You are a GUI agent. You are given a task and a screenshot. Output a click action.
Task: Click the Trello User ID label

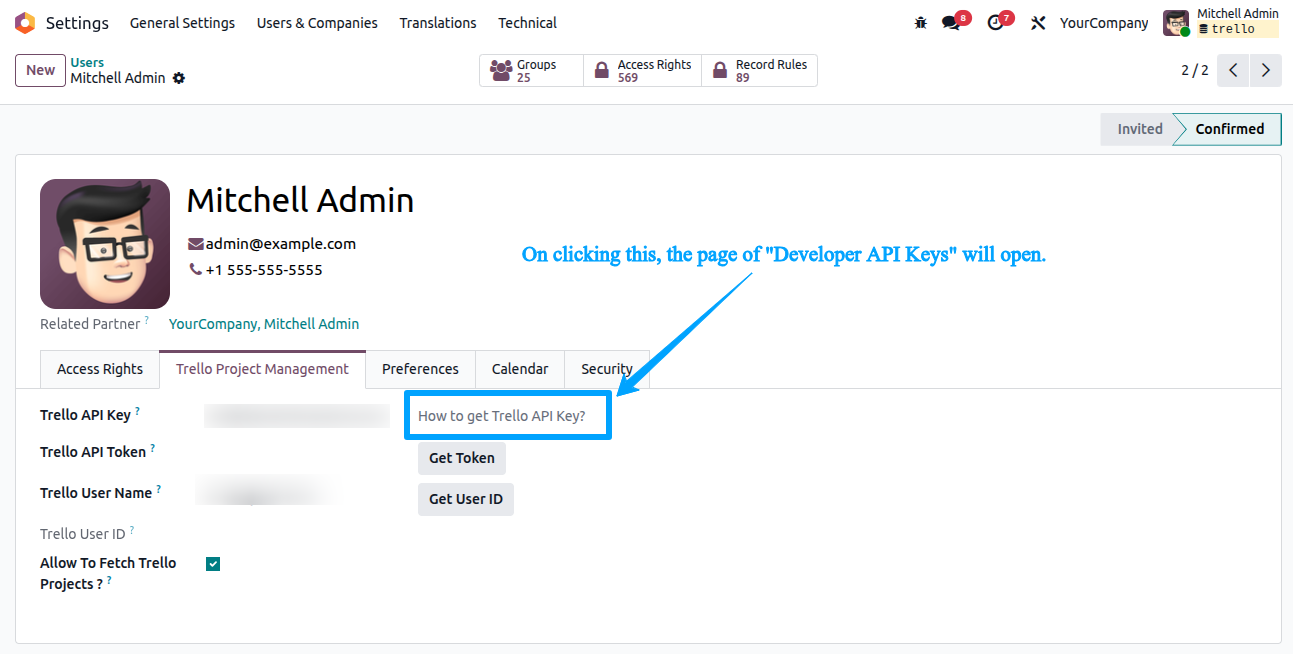coord(83,534)
